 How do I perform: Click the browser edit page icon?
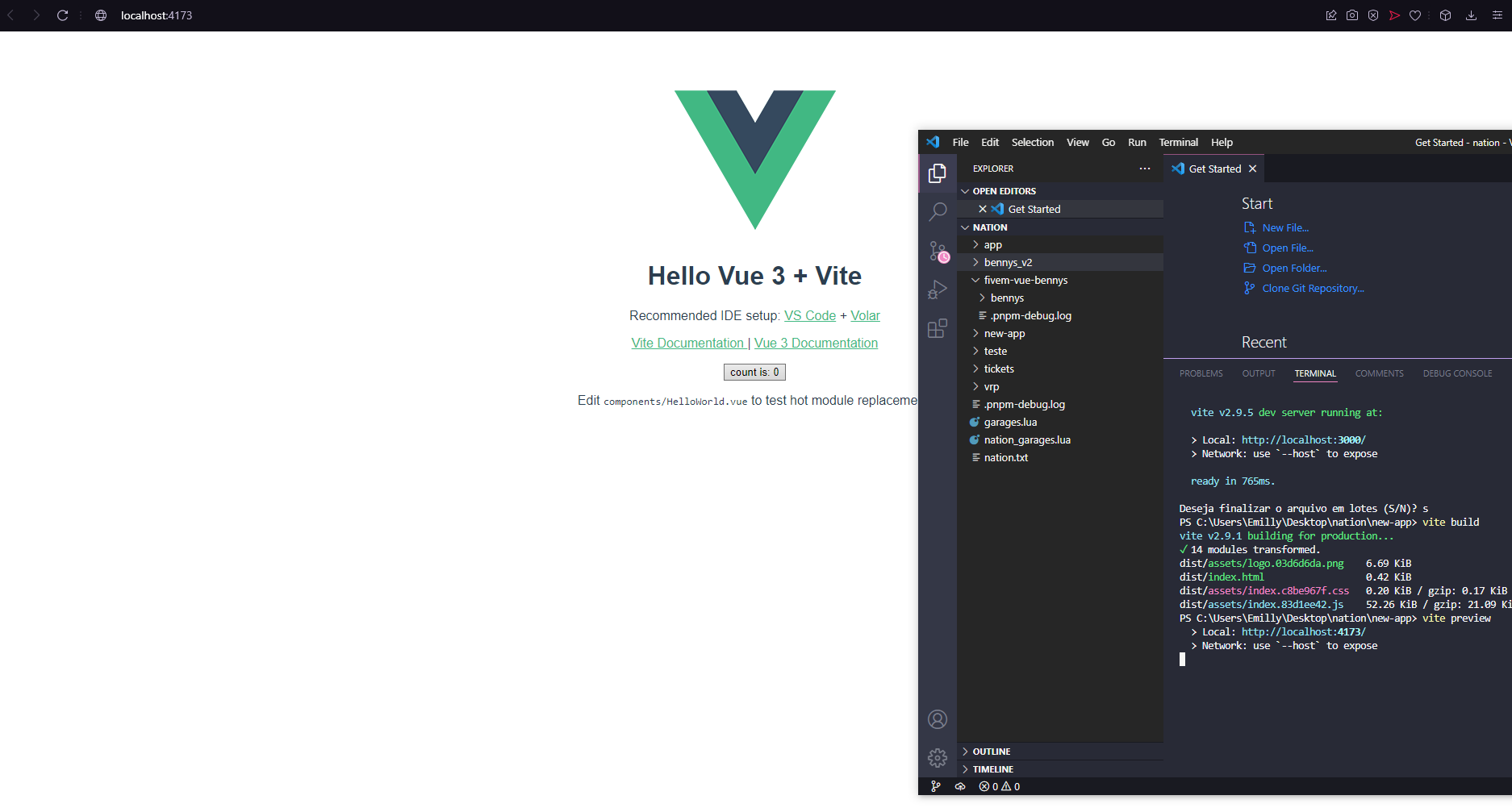(x=1331, y=15)
